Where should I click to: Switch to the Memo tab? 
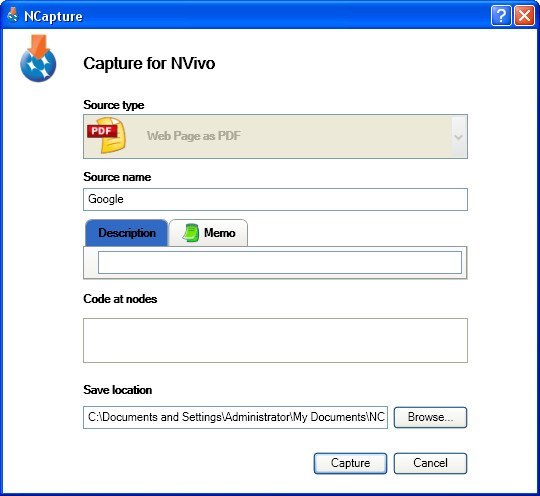(208, 233)
